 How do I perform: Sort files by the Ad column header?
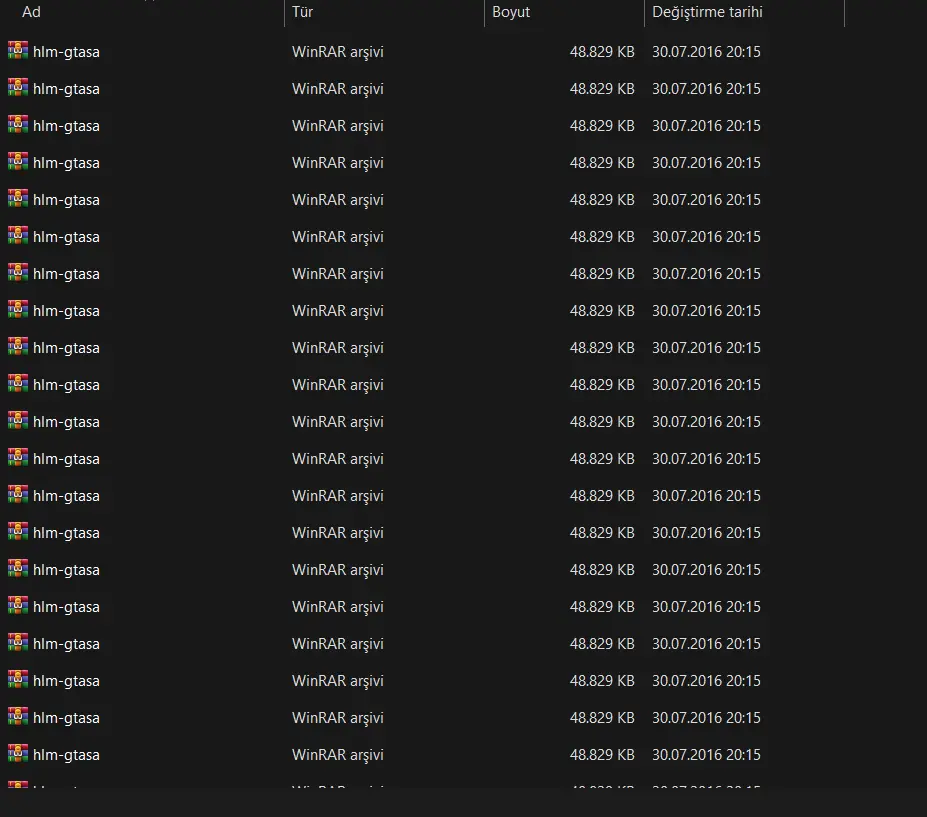[x=142, y=12]
